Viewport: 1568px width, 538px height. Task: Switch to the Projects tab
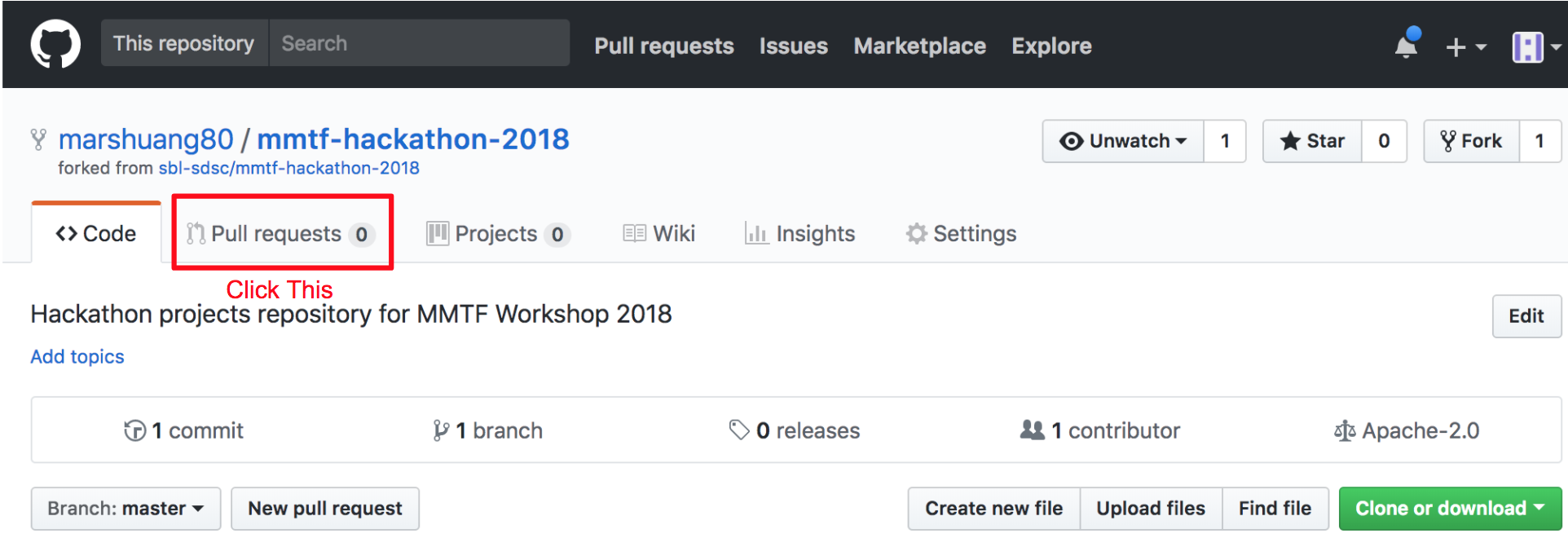point(498,234)
